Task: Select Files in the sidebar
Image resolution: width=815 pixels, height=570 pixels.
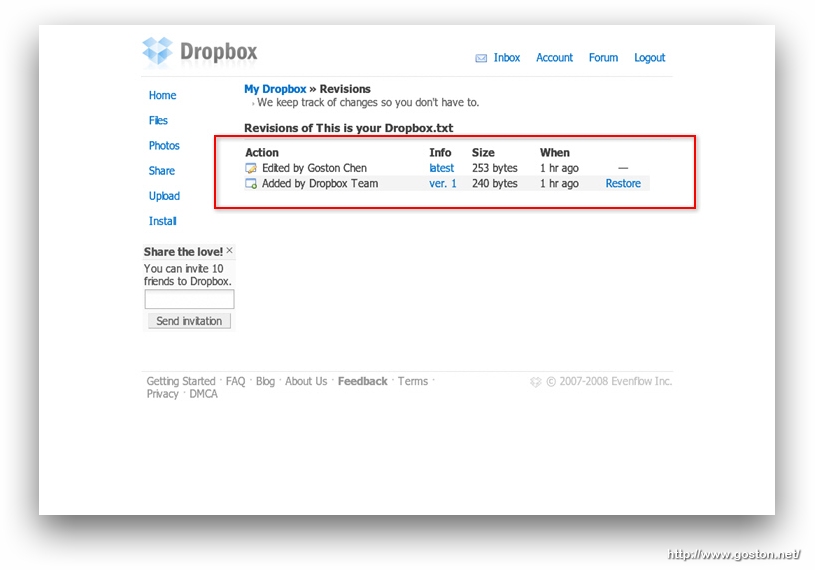Action: [158, 121]
